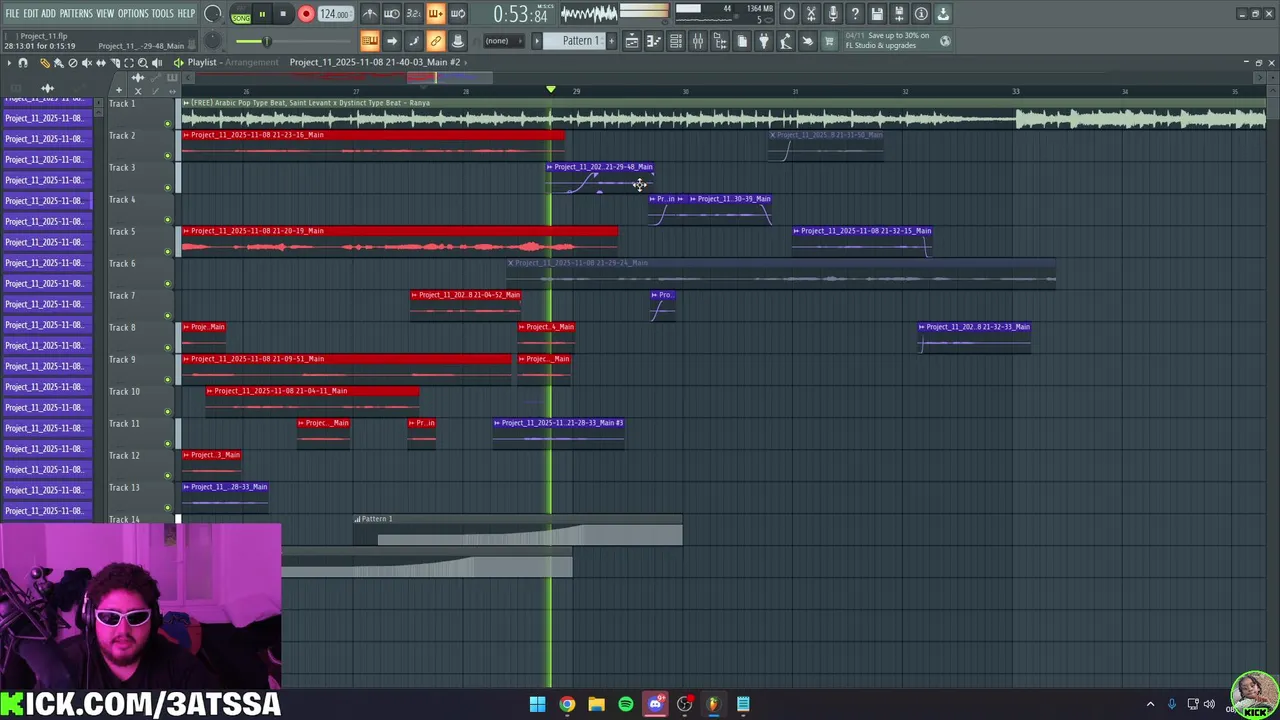The image size is (1280, 720).
Task: Select the Slice tool in playlist toolbar
Action: click(x=115, y=63)
